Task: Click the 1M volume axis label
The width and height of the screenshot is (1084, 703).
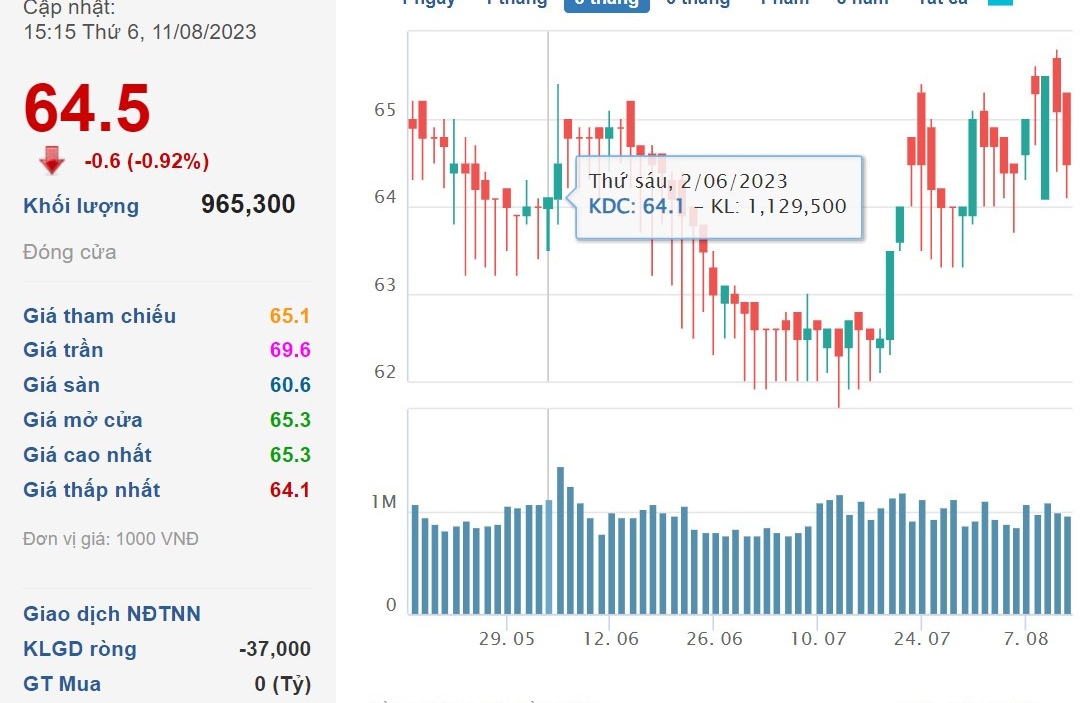Action: [385, 502]
